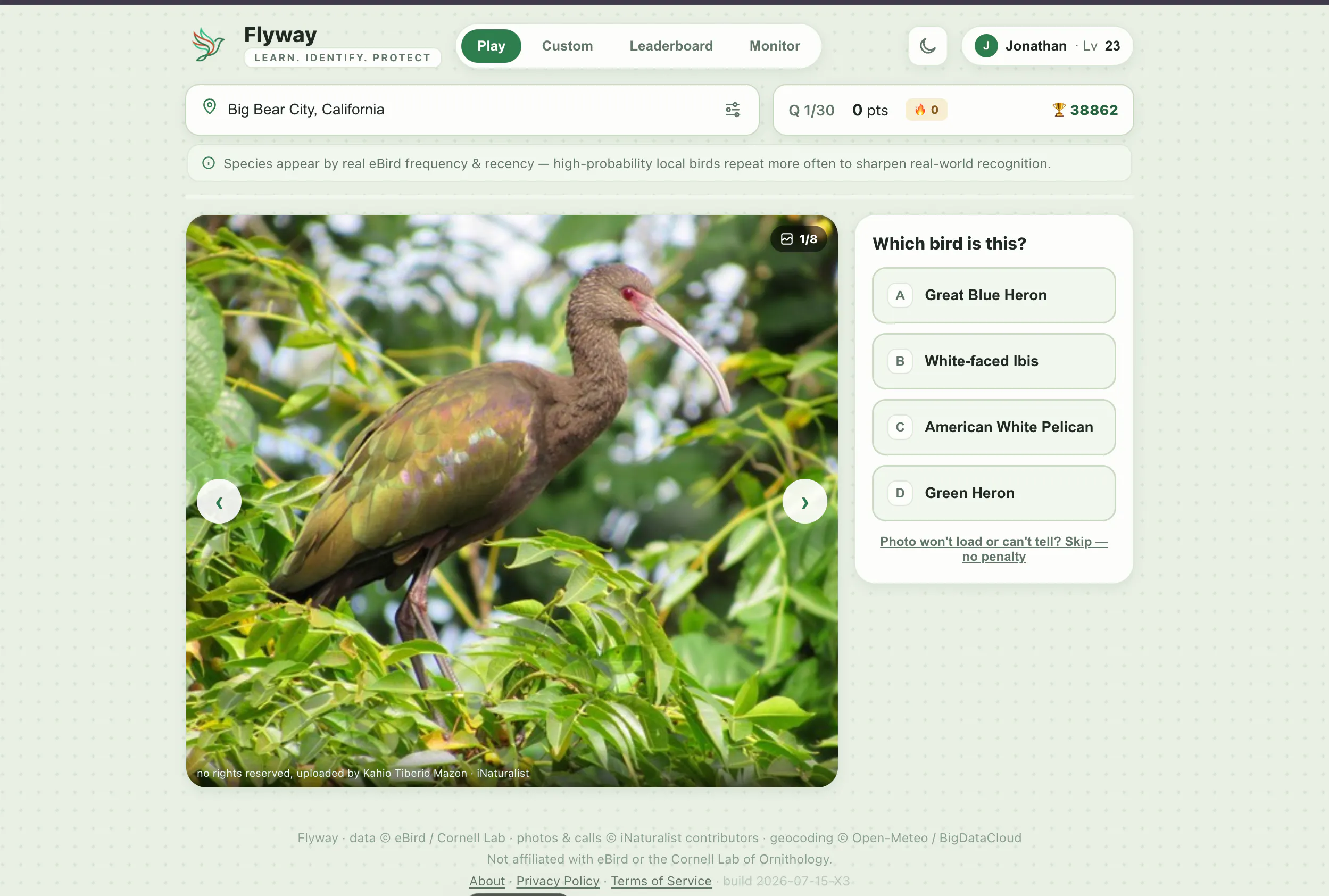The width and height of the screenshot is (1329, 896).
Task: Click Jonathan's avatar circle
Action: [986, 46]
